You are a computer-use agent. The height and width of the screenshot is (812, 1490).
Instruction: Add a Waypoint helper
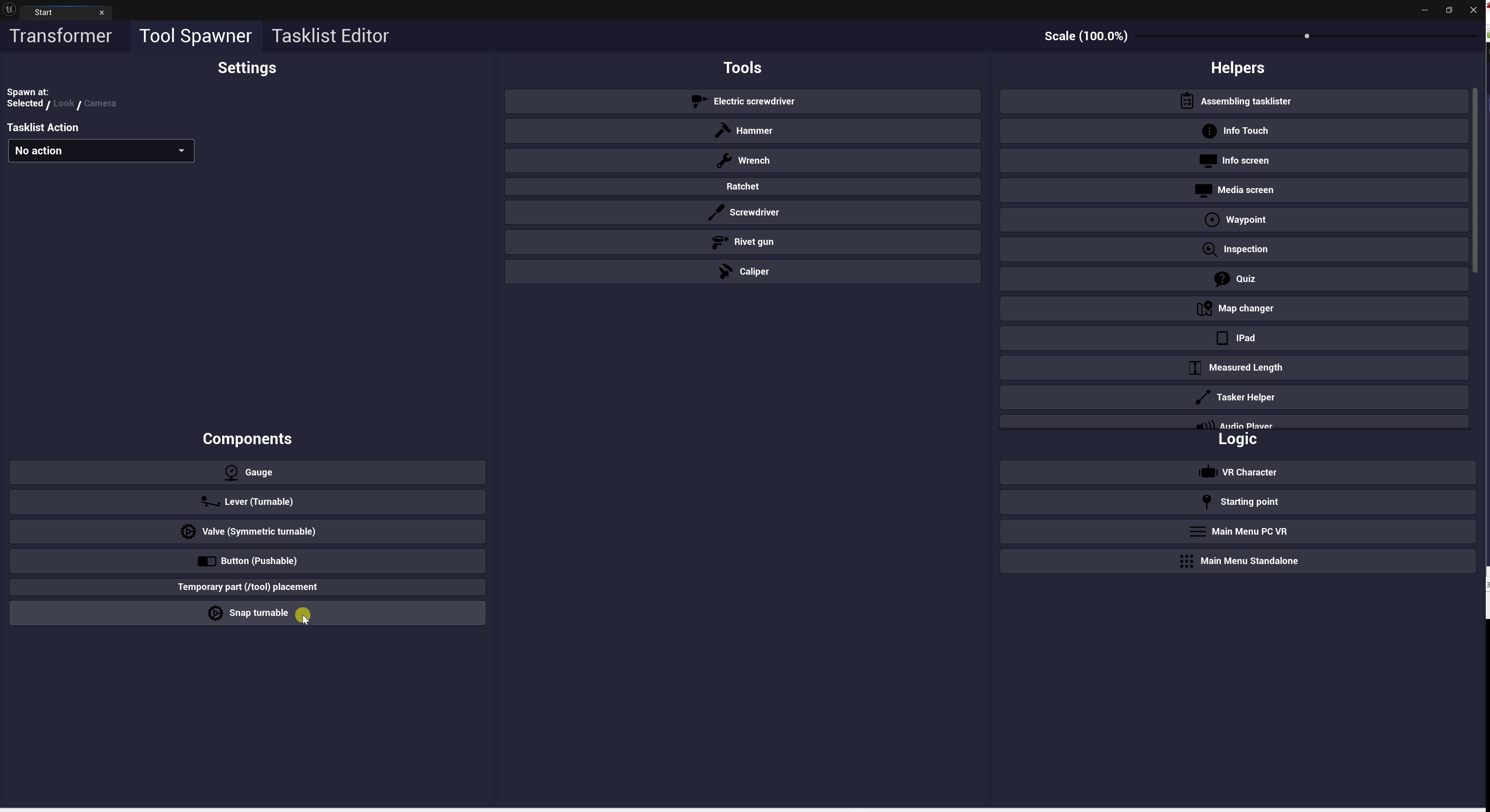(1234, 220)
